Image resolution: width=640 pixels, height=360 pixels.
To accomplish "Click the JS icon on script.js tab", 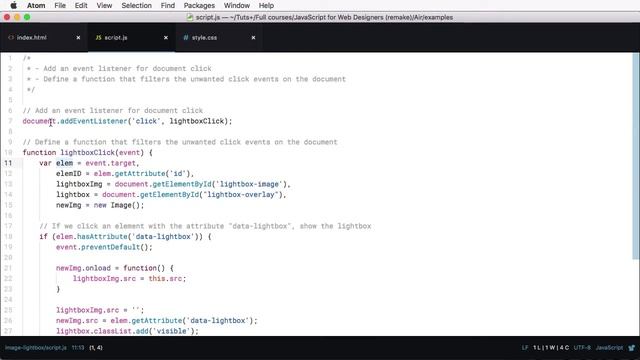I will pos(98,38).
